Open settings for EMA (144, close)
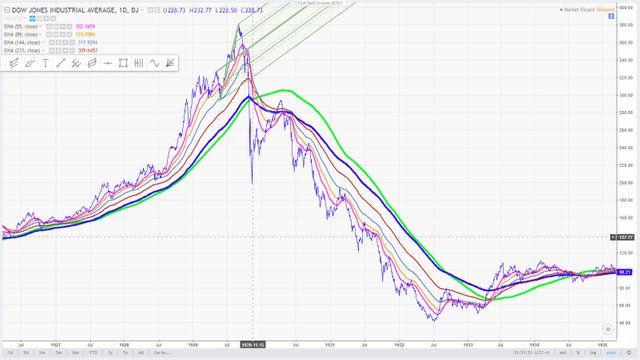Image resolution: width=640 pixels, height=360 pixels. [58, 42]
